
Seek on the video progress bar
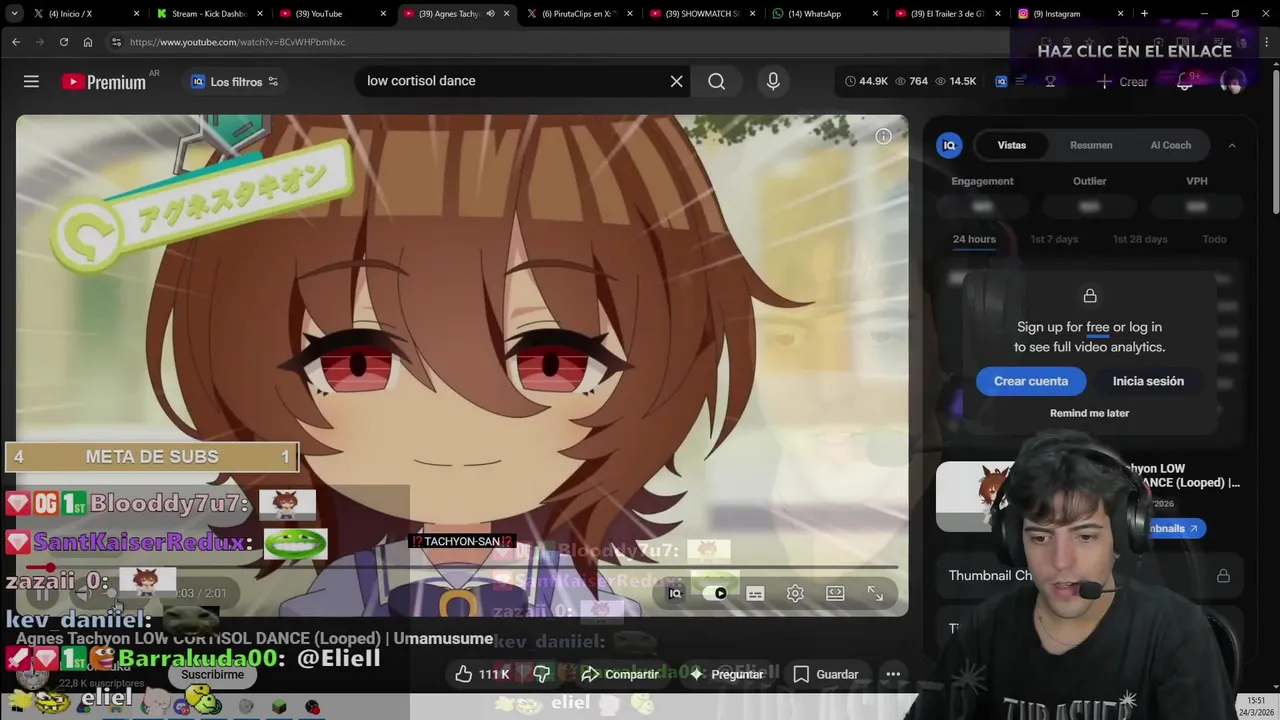click(462, 568)
